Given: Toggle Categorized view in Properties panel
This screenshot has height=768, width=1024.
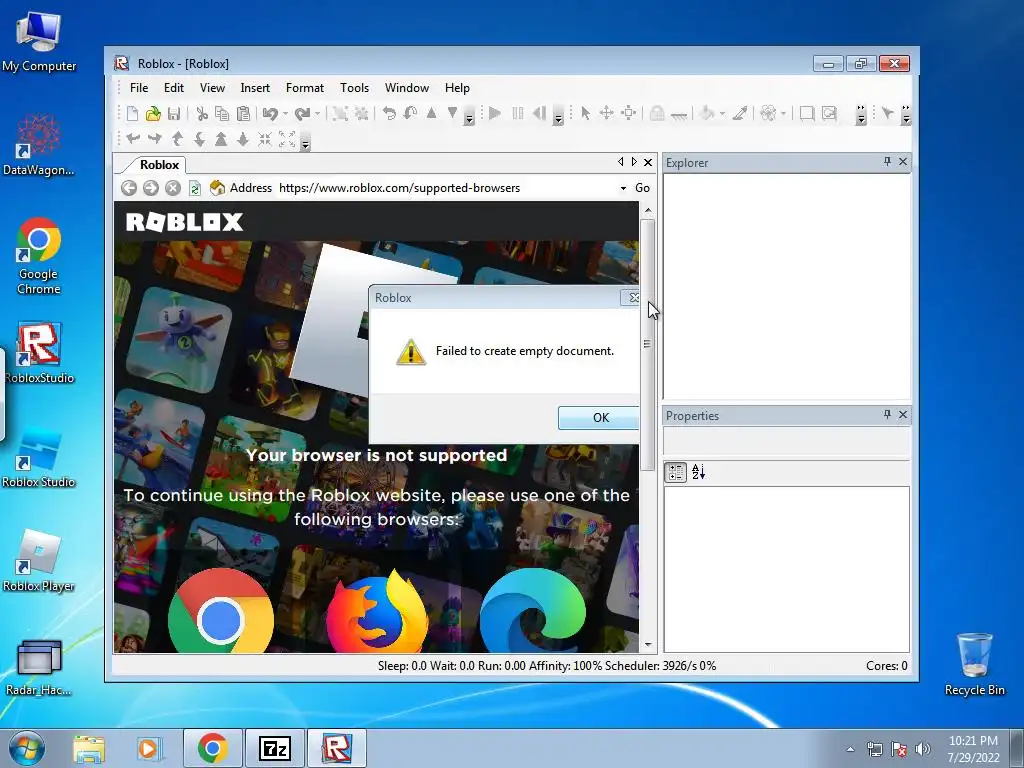Looking at the screenshot, I should click(676, 472).
